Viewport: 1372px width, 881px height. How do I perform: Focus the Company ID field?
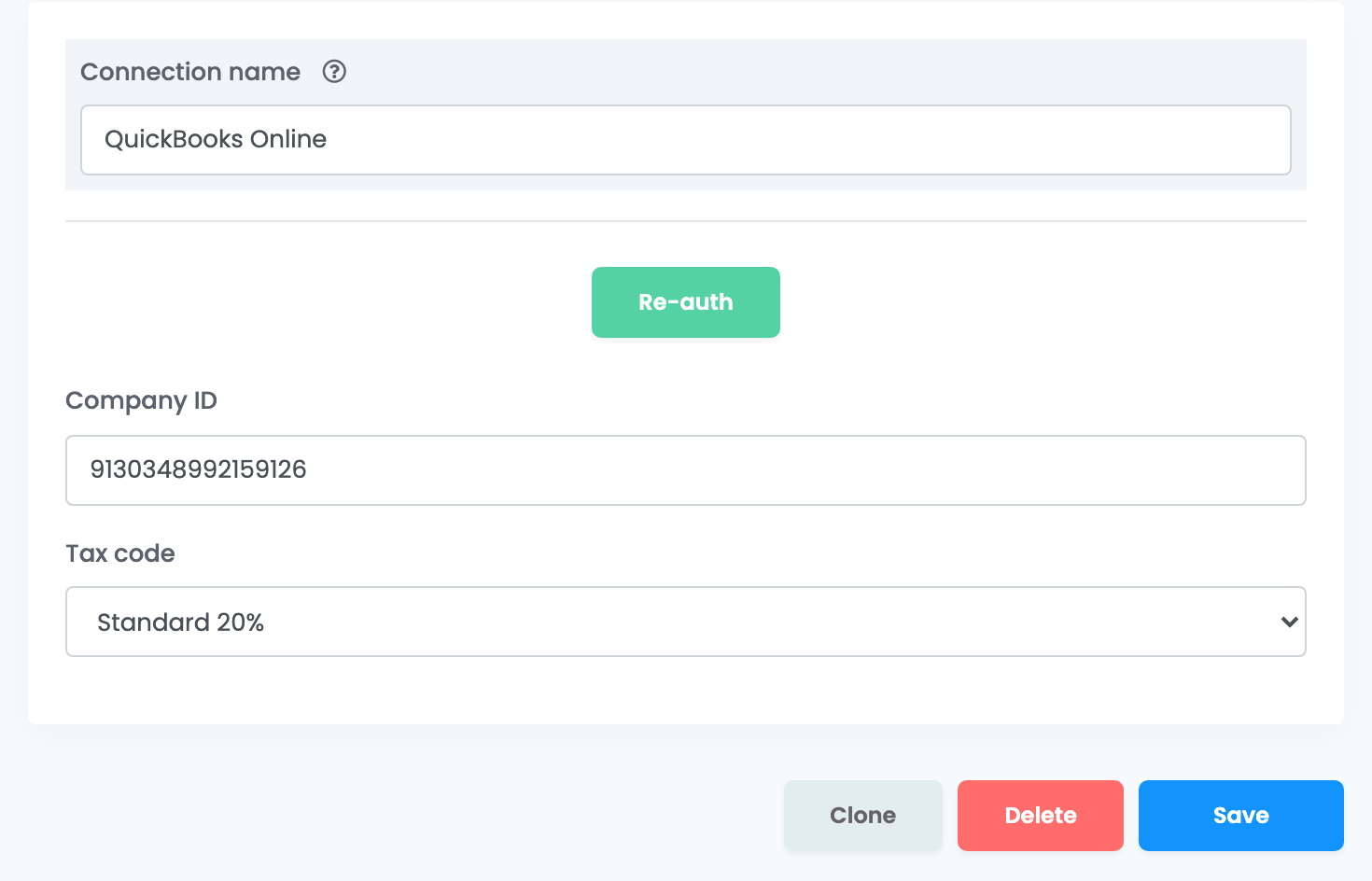click(686, 470)
